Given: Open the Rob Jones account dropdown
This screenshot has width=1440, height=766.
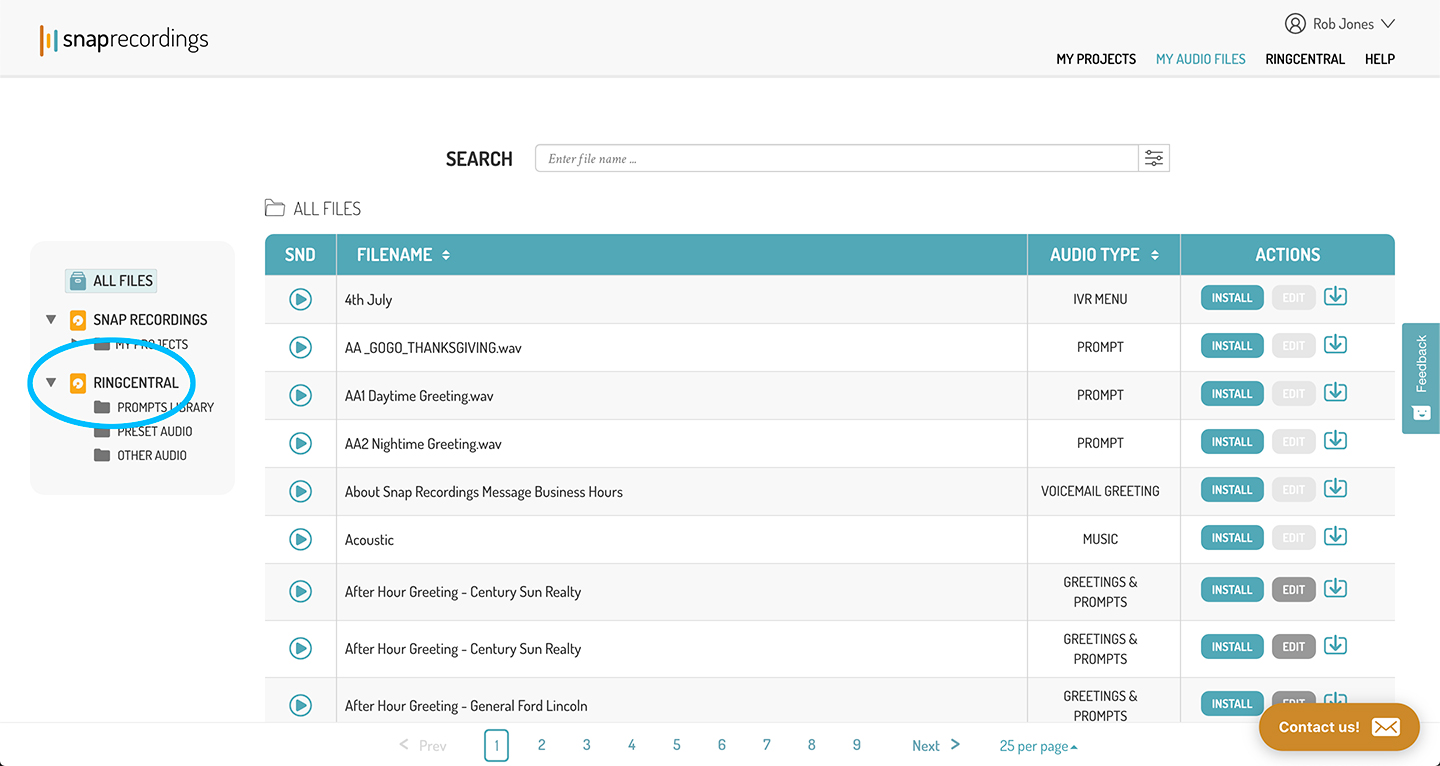Looking at the screenshot, I should tap(1340, 24).
